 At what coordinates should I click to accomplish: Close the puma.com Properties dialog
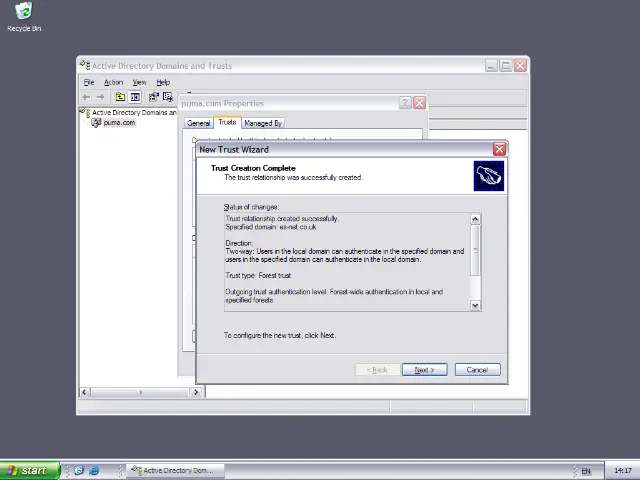click(420, 103)
